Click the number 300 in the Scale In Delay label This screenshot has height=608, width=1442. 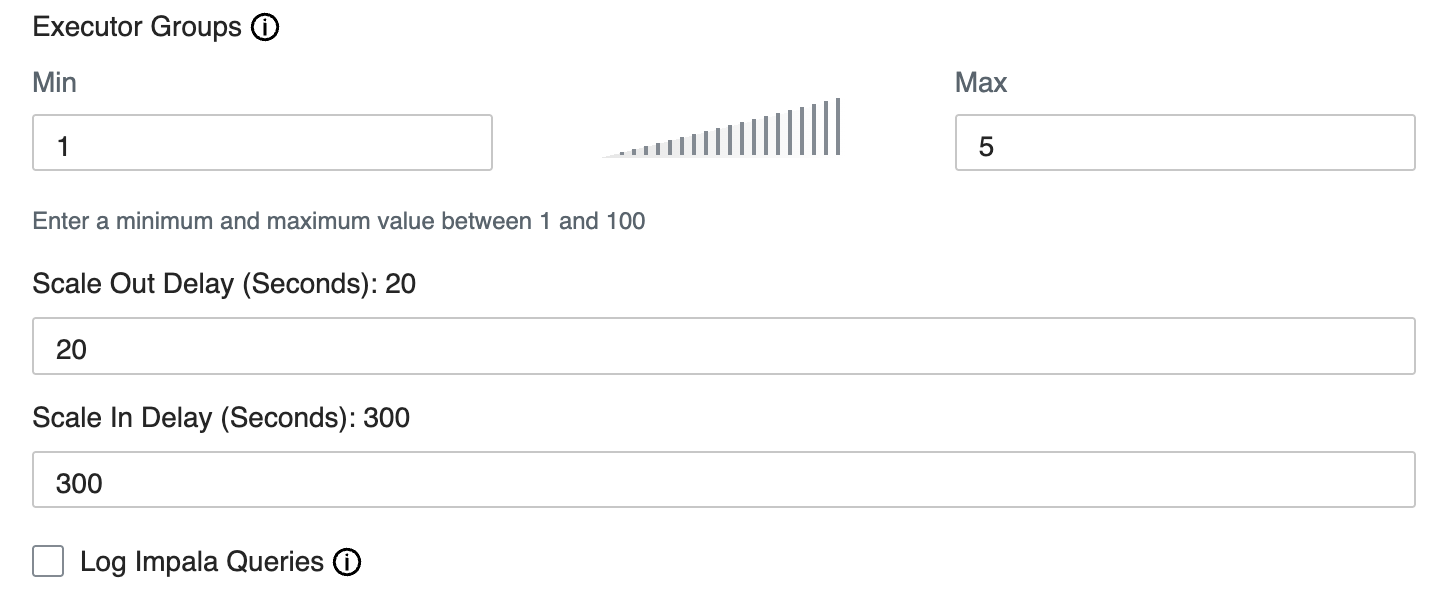(x=386, y=417)
